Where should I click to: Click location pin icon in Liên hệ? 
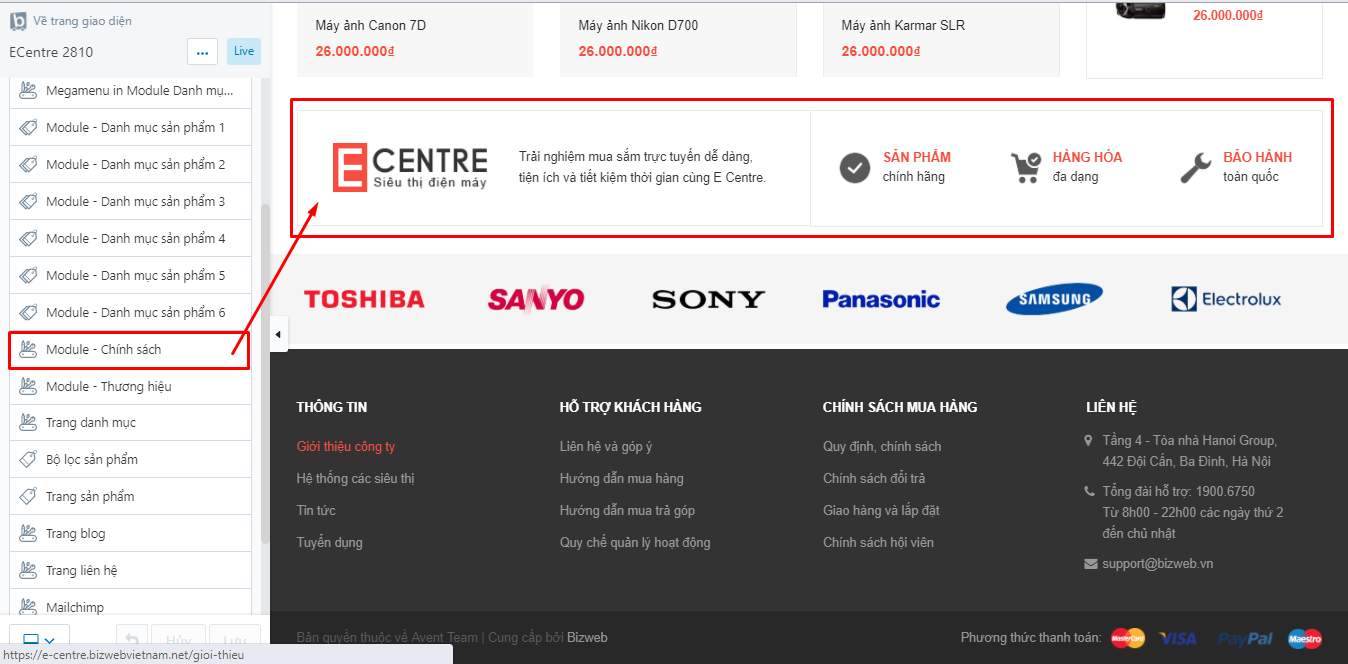click(1089, 441)
